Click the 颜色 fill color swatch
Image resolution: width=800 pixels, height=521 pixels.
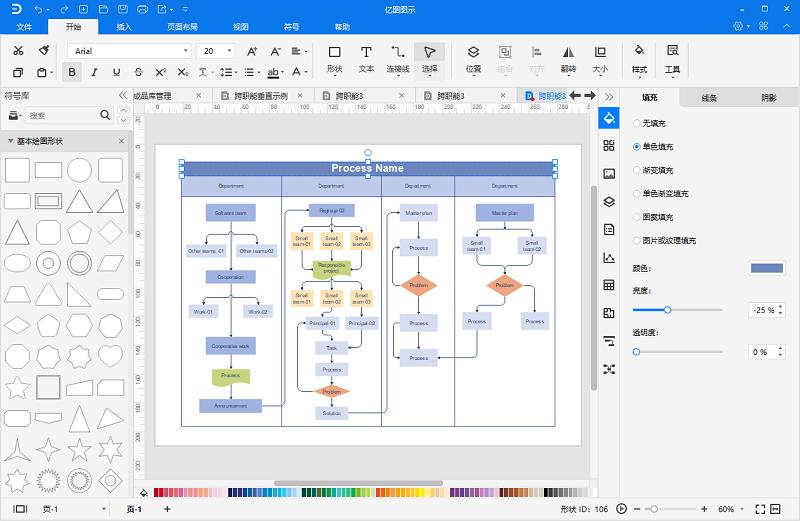pos(766,268)
